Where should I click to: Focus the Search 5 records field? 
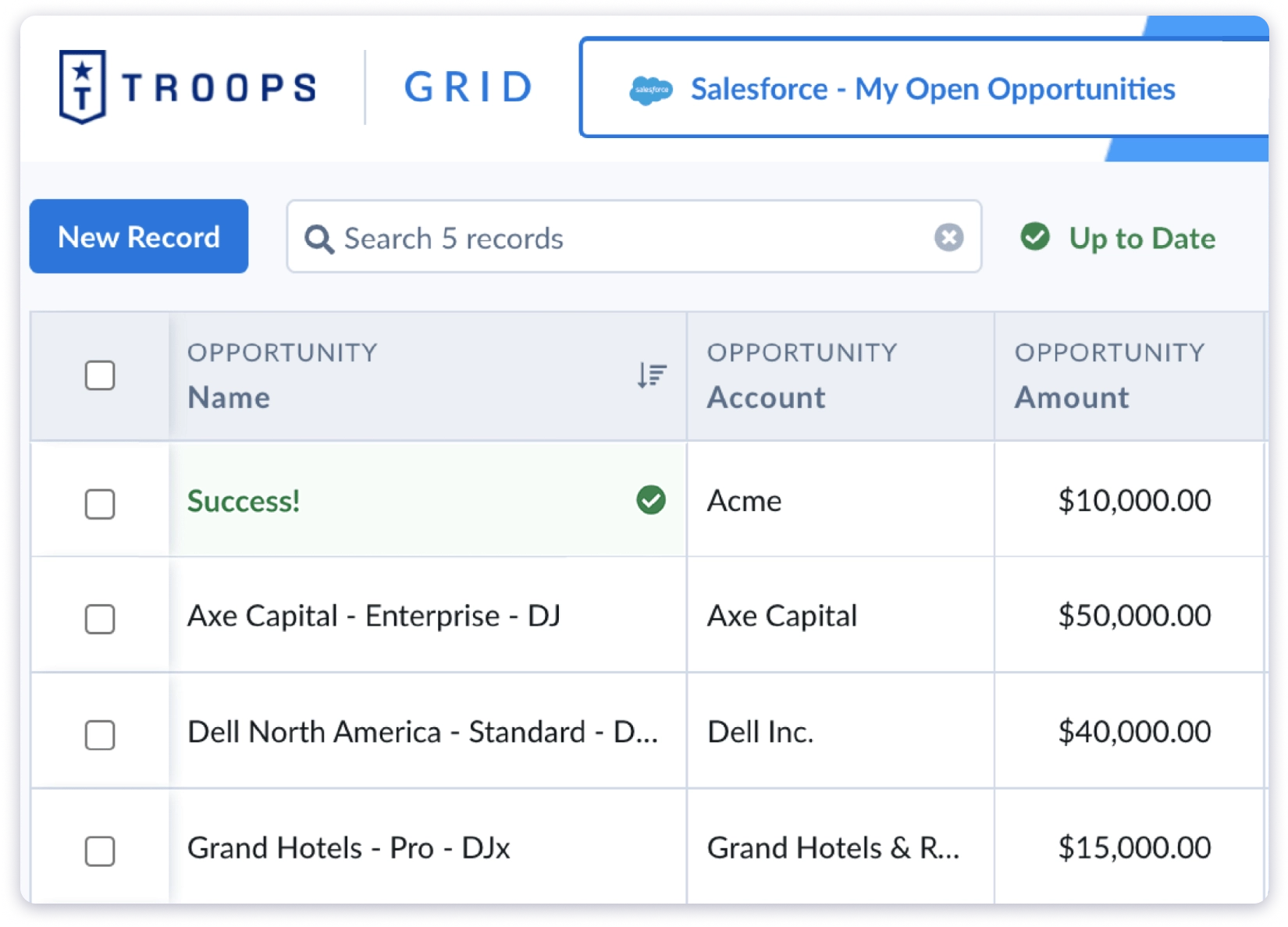click(x=634, y=237)
